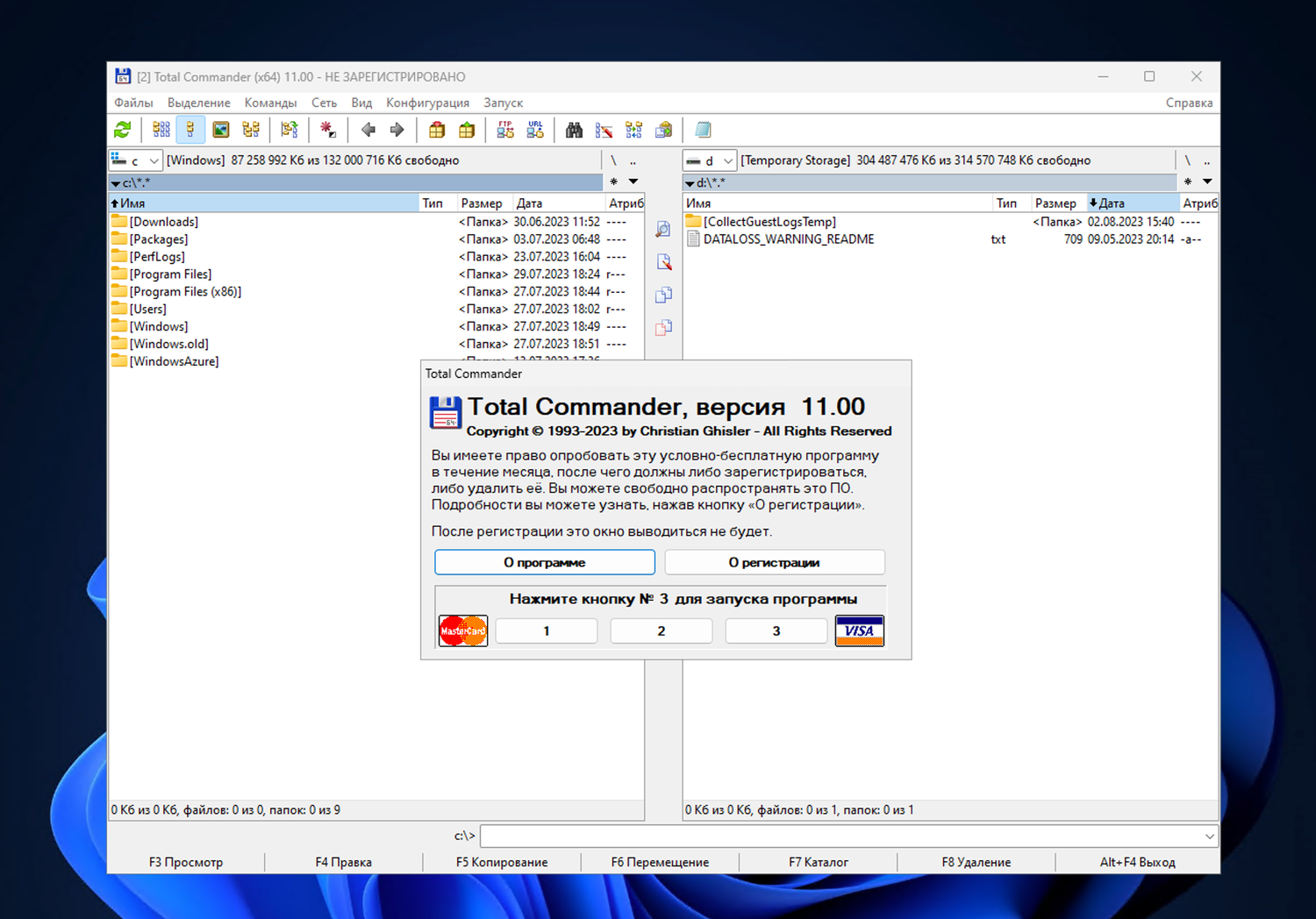Image resolution: width=1316 pixels, height=919 pixels.
Task: Click the blue Copy icon between panels
Action: click(664, 295)
